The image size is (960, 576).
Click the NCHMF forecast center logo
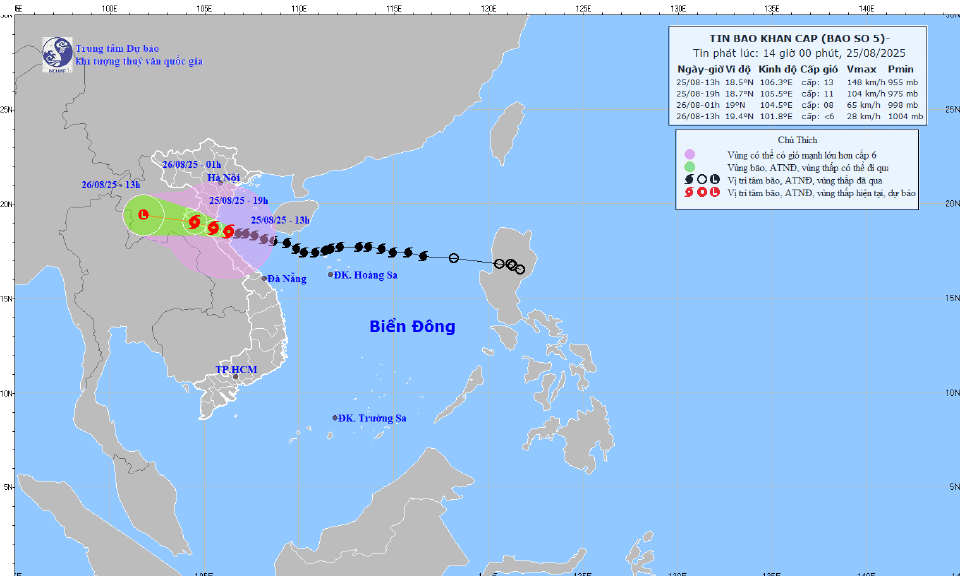(57, 54)
